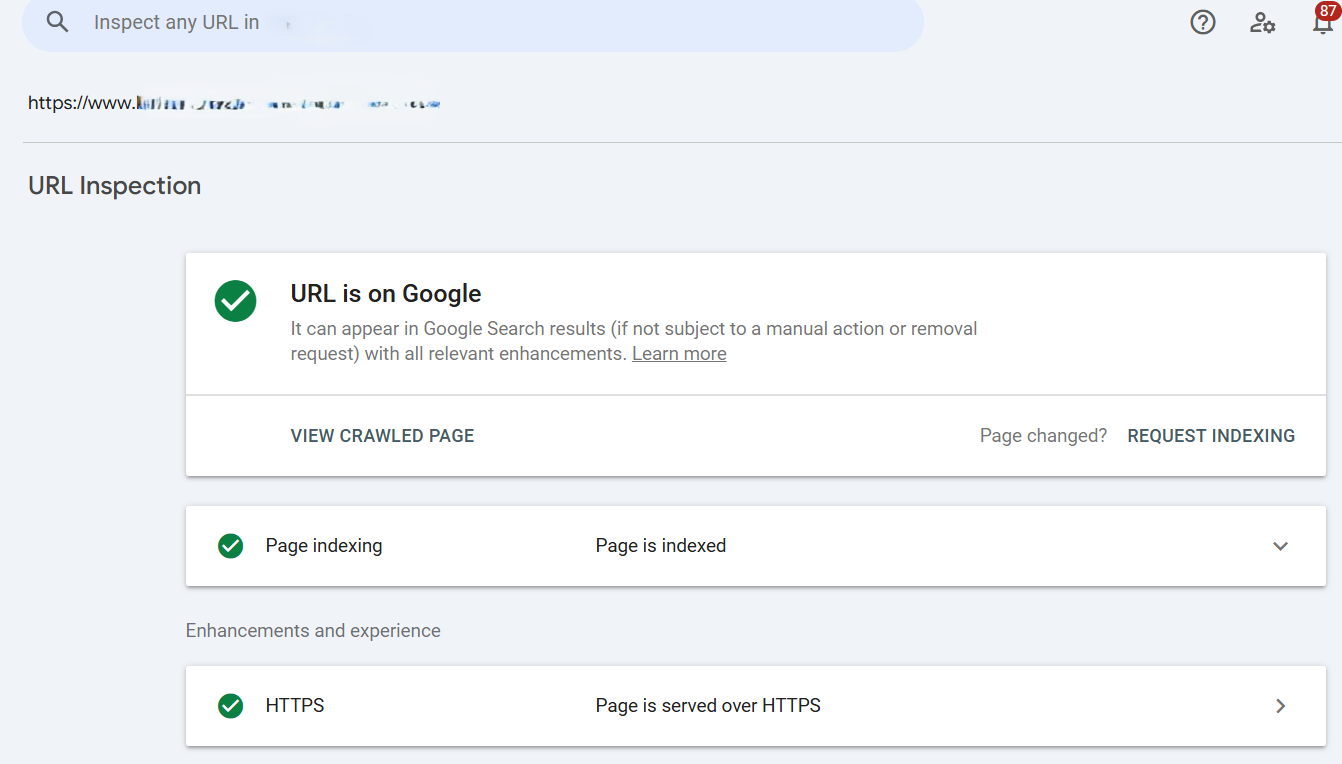Image resolution: width=1342 pixels, height=764 pixels.
Task: Click the inspected URL at the top
Action: point(235,102)
